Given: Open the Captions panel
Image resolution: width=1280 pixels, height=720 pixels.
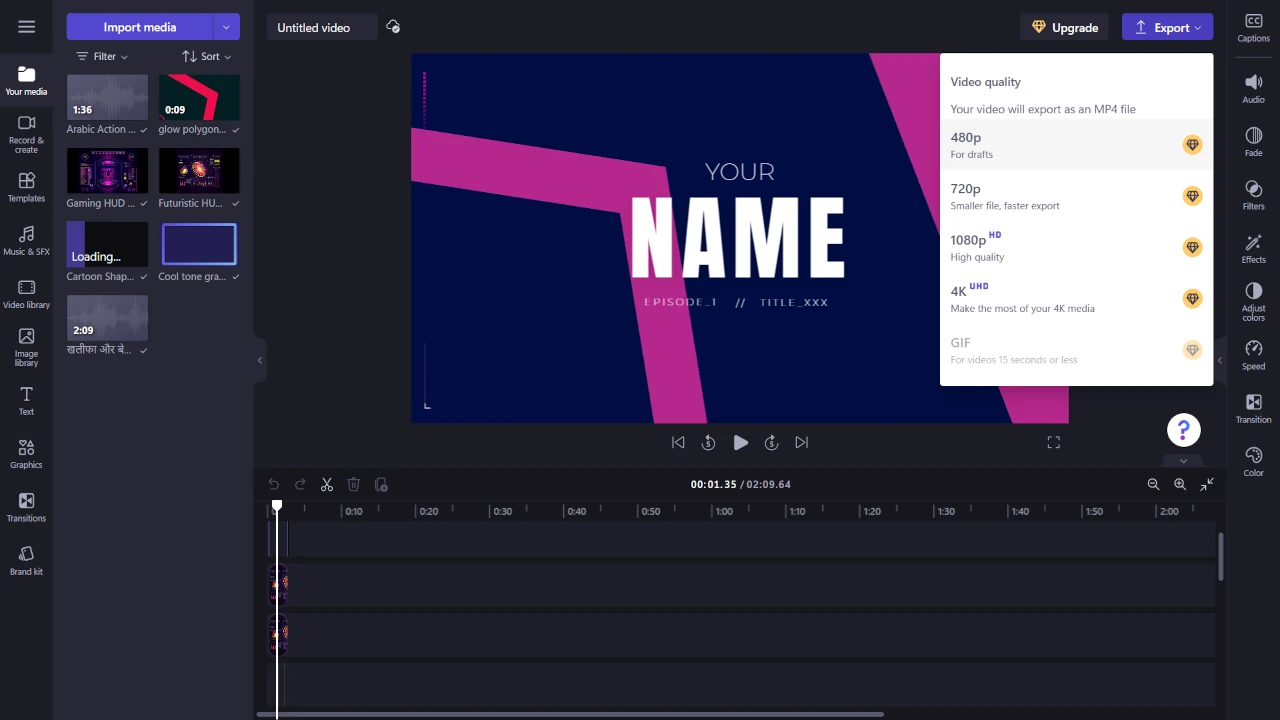Looking at the screenshot, I should point(1253,28).
